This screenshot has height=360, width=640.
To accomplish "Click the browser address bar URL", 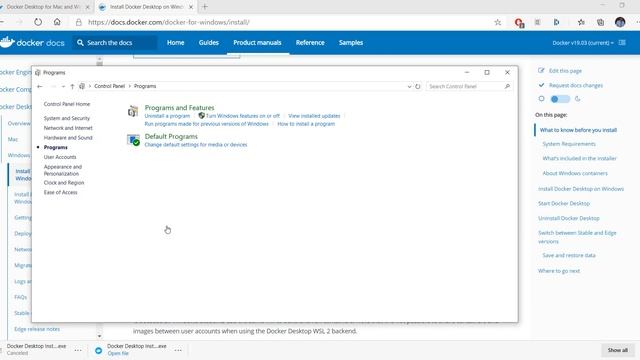I will click(169, 22).
